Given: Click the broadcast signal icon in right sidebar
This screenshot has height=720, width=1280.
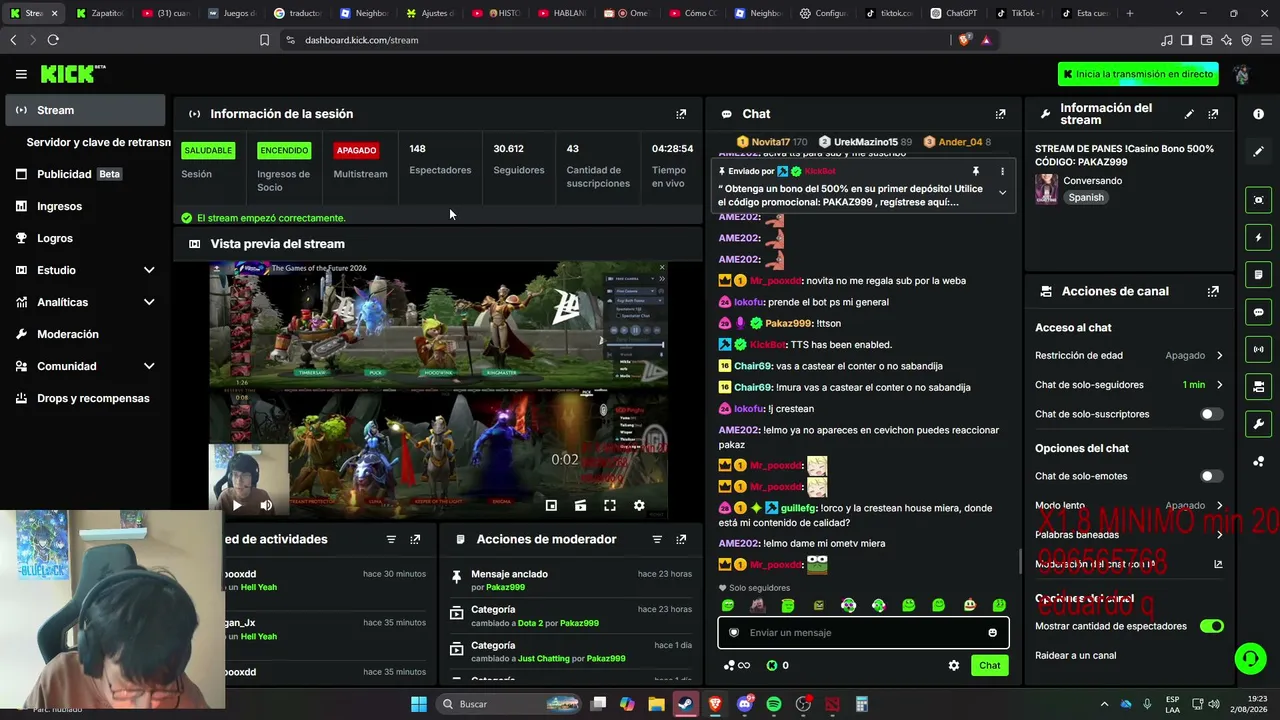Looking at the screenshot, I should 1258,349.
